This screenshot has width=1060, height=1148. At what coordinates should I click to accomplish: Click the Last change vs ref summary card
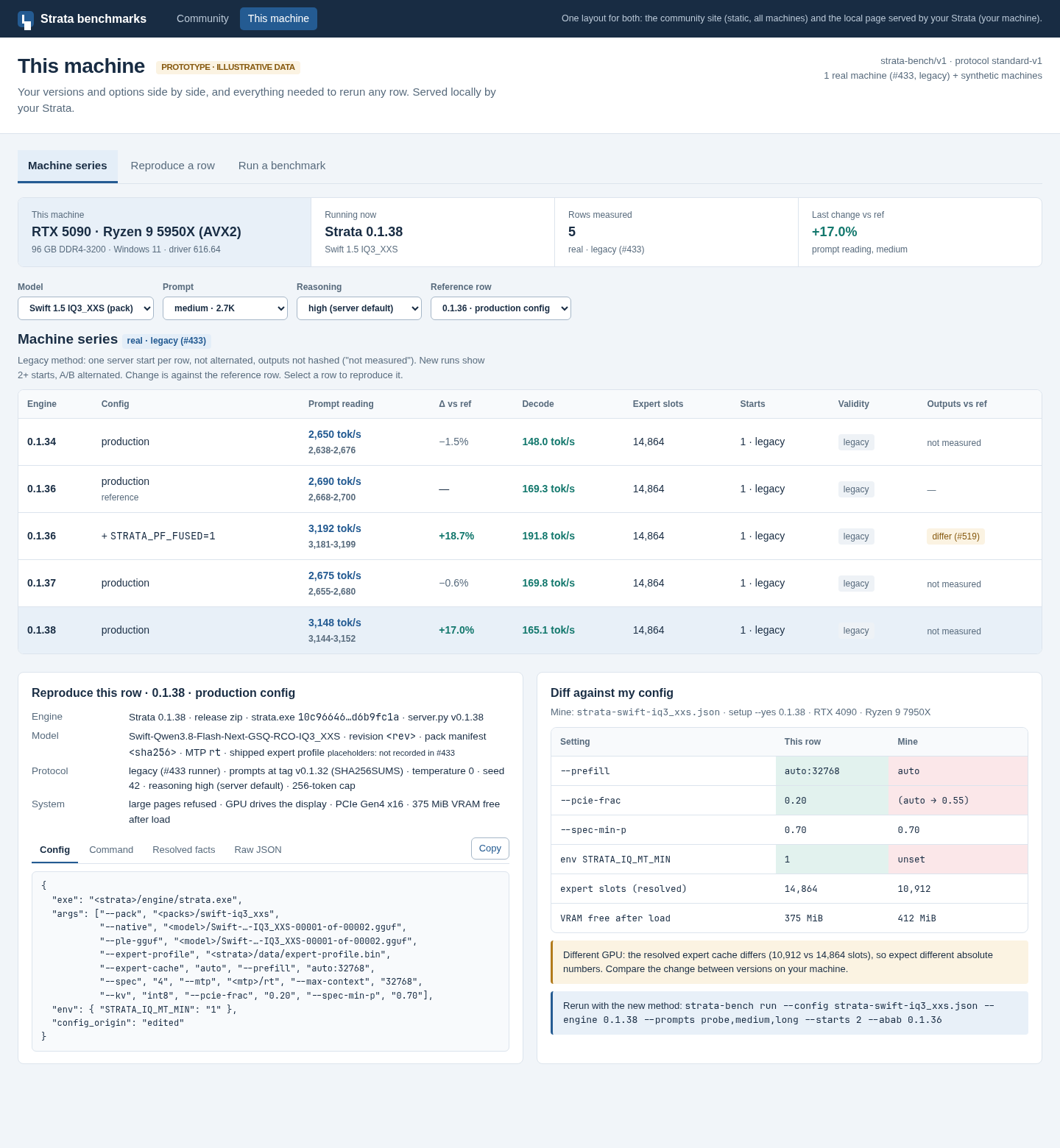920,232
